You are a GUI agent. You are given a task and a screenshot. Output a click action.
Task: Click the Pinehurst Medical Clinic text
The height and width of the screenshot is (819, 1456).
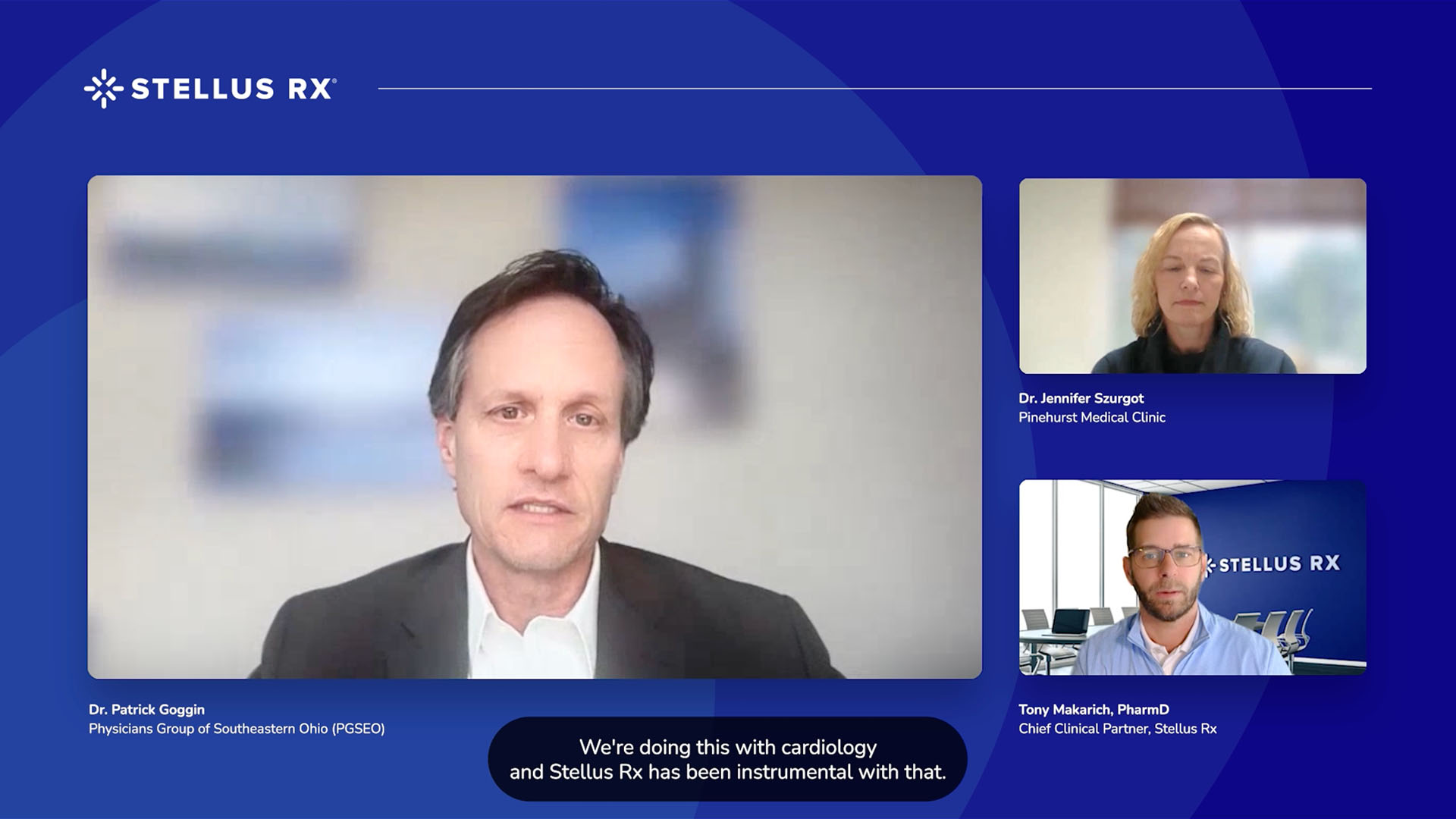coord(1091,417)
